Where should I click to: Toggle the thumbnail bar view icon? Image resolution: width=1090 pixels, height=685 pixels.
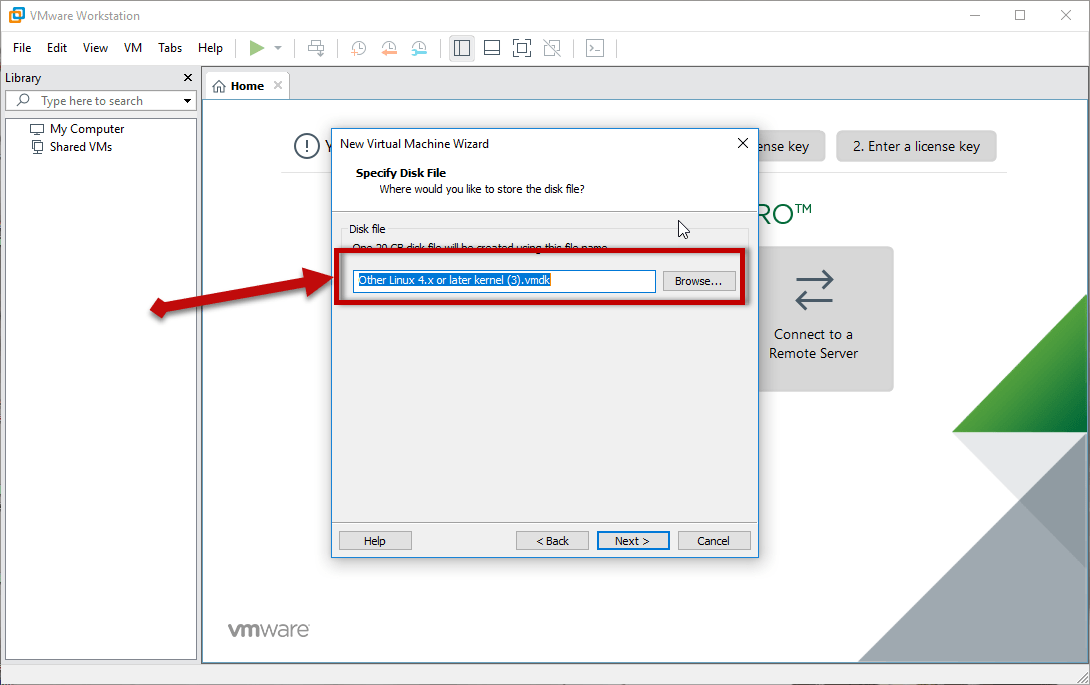tap(491, 48)
